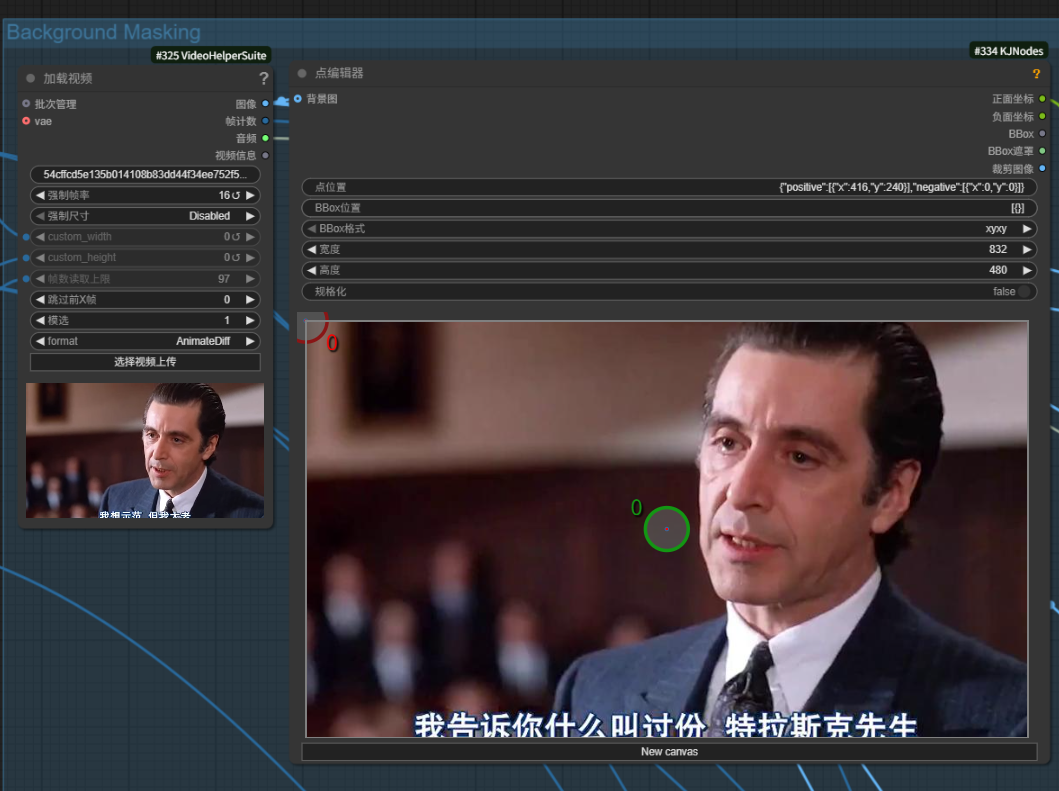Image resolution: width=1059 pixels, height=791 pixels.
Task: Previous option for format field
Action: point(40,341)
